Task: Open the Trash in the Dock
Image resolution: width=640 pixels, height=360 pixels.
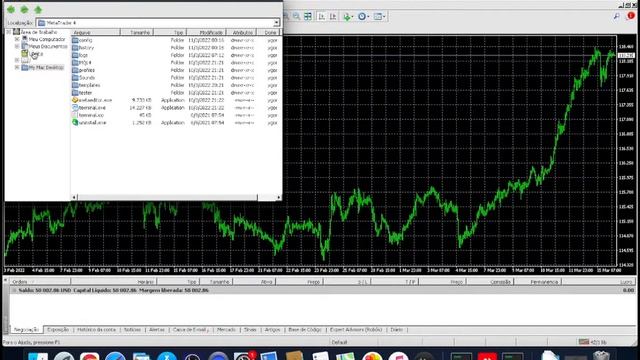Action: (x=601, y=356)
